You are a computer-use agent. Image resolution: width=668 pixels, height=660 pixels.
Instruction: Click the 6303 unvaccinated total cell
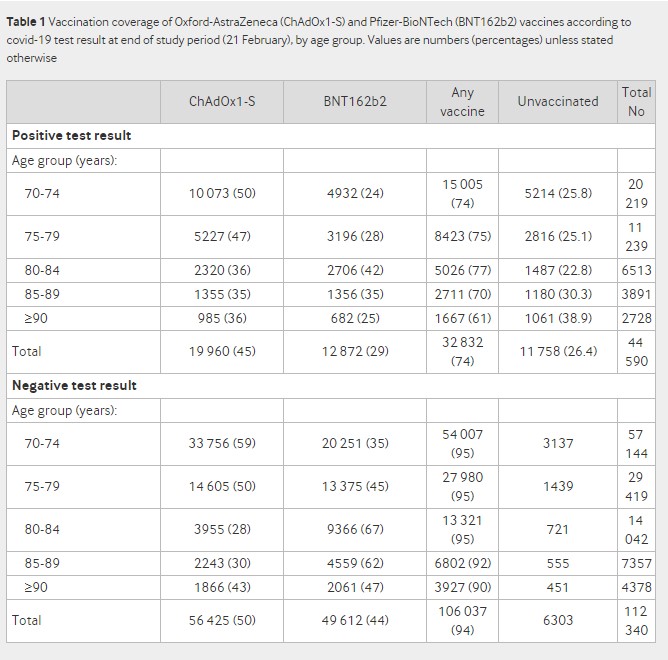click(558, 620)
